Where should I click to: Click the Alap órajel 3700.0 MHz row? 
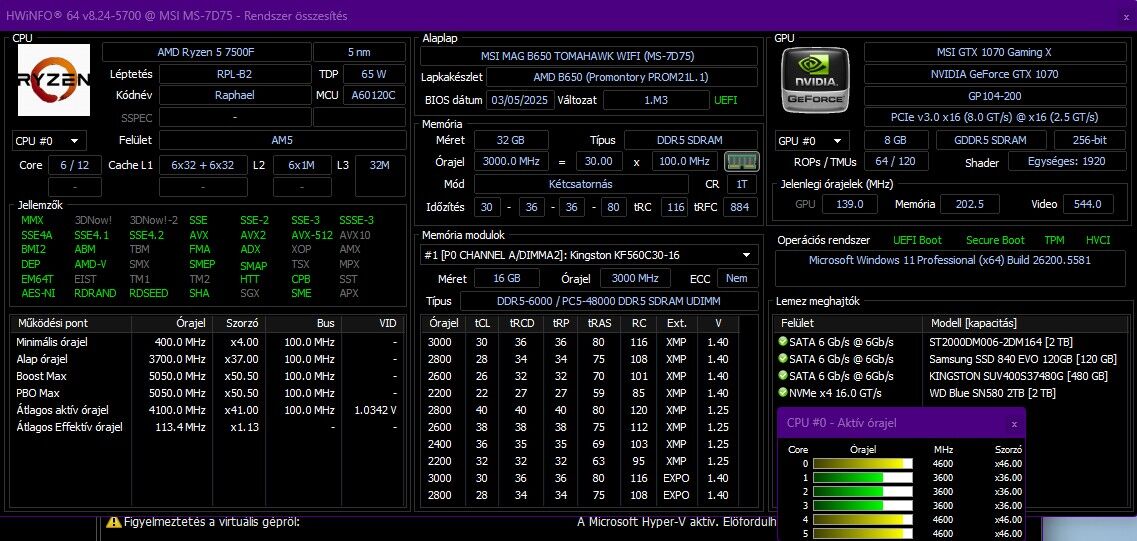pos(207,359)
